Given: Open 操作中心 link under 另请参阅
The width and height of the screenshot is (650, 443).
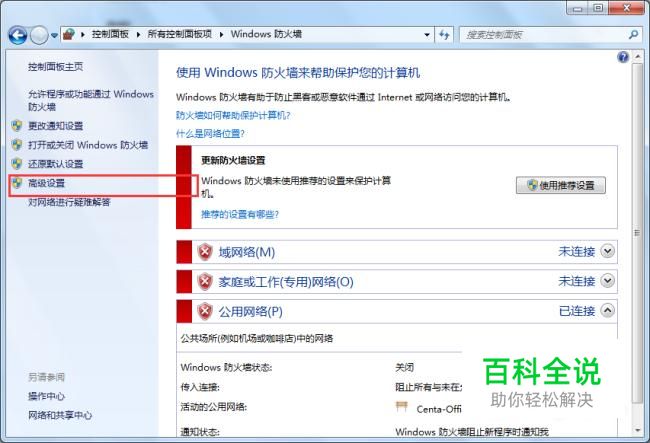Looking at the screenshot, I should click(46, 396).
